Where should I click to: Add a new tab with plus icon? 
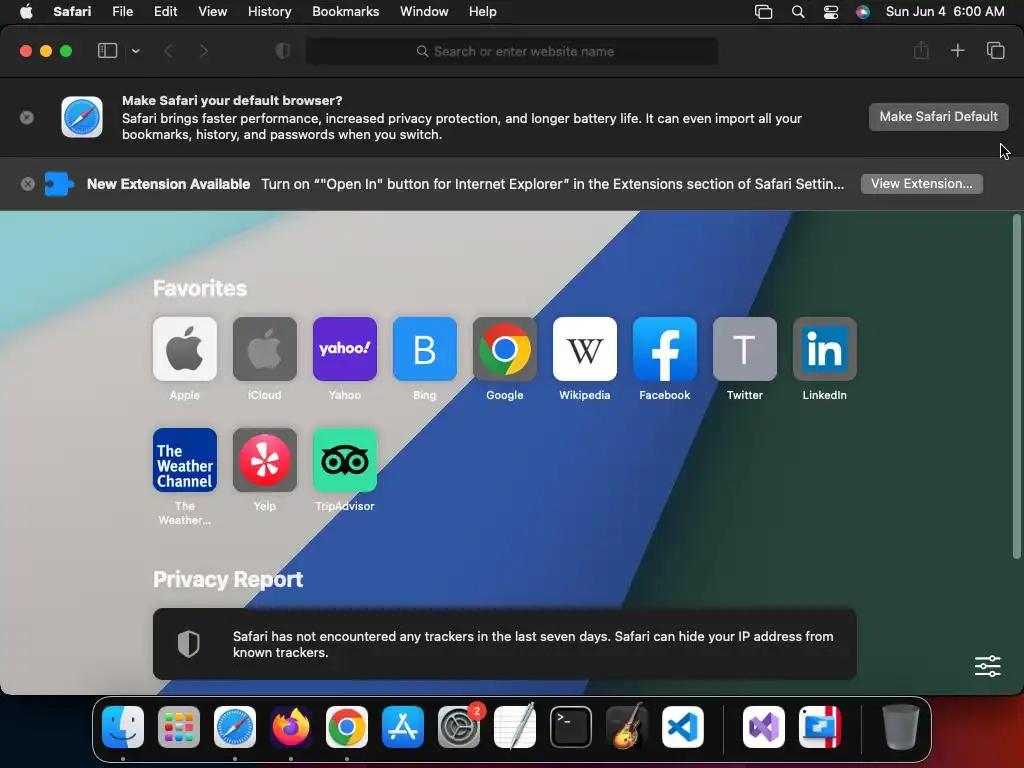coord(957,50)
